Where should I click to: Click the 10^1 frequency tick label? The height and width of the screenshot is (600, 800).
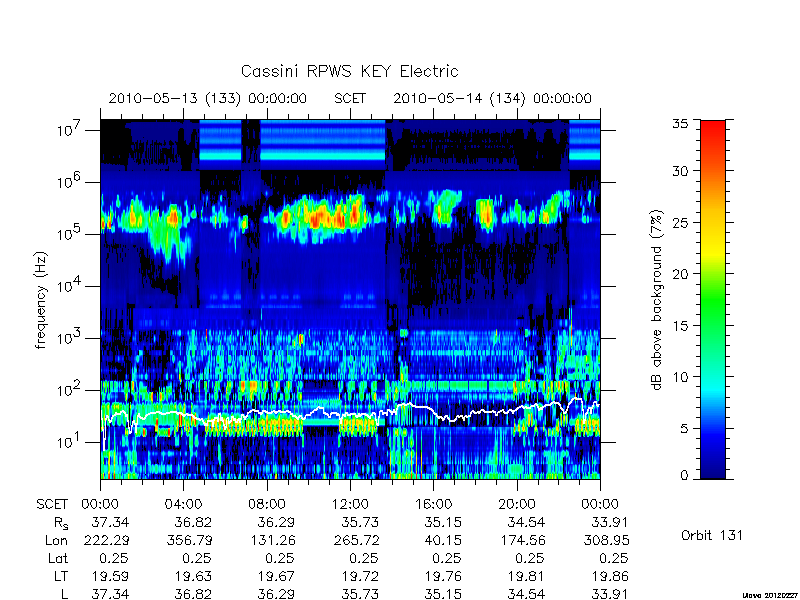pyautogui.click(x=70, y=442)
